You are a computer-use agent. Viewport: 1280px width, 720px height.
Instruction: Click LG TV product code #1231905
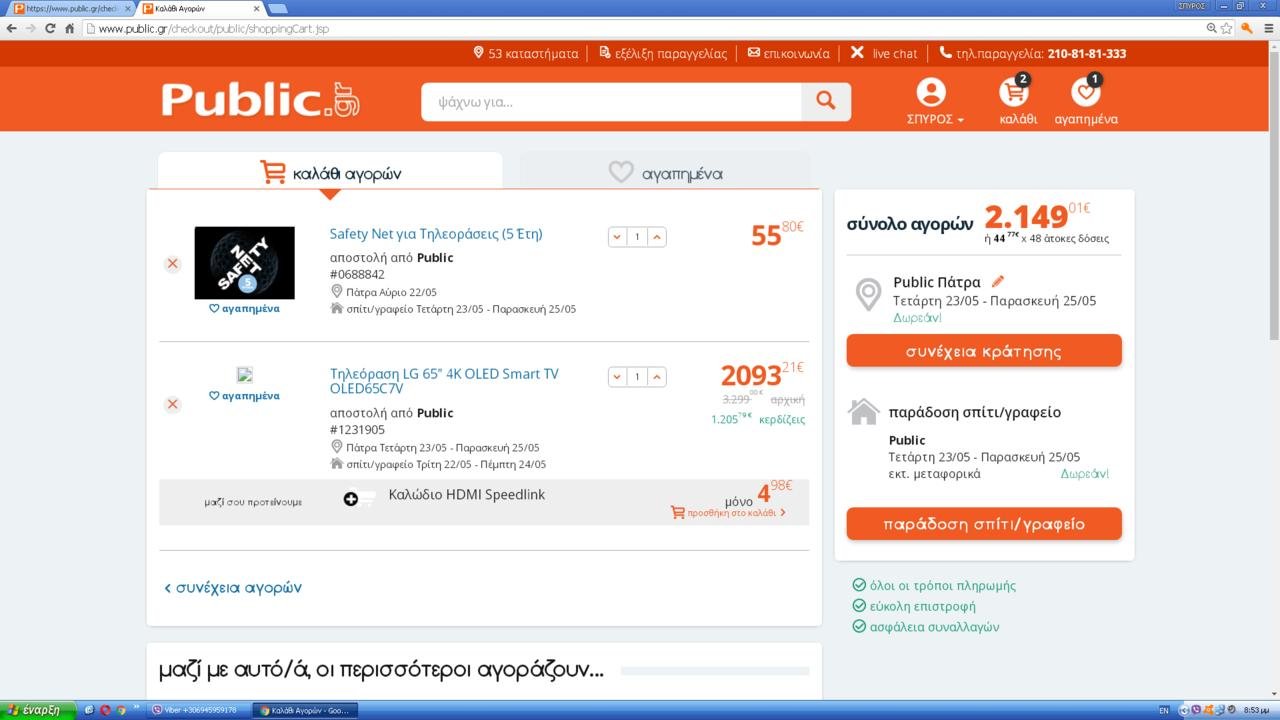[357, 430]
